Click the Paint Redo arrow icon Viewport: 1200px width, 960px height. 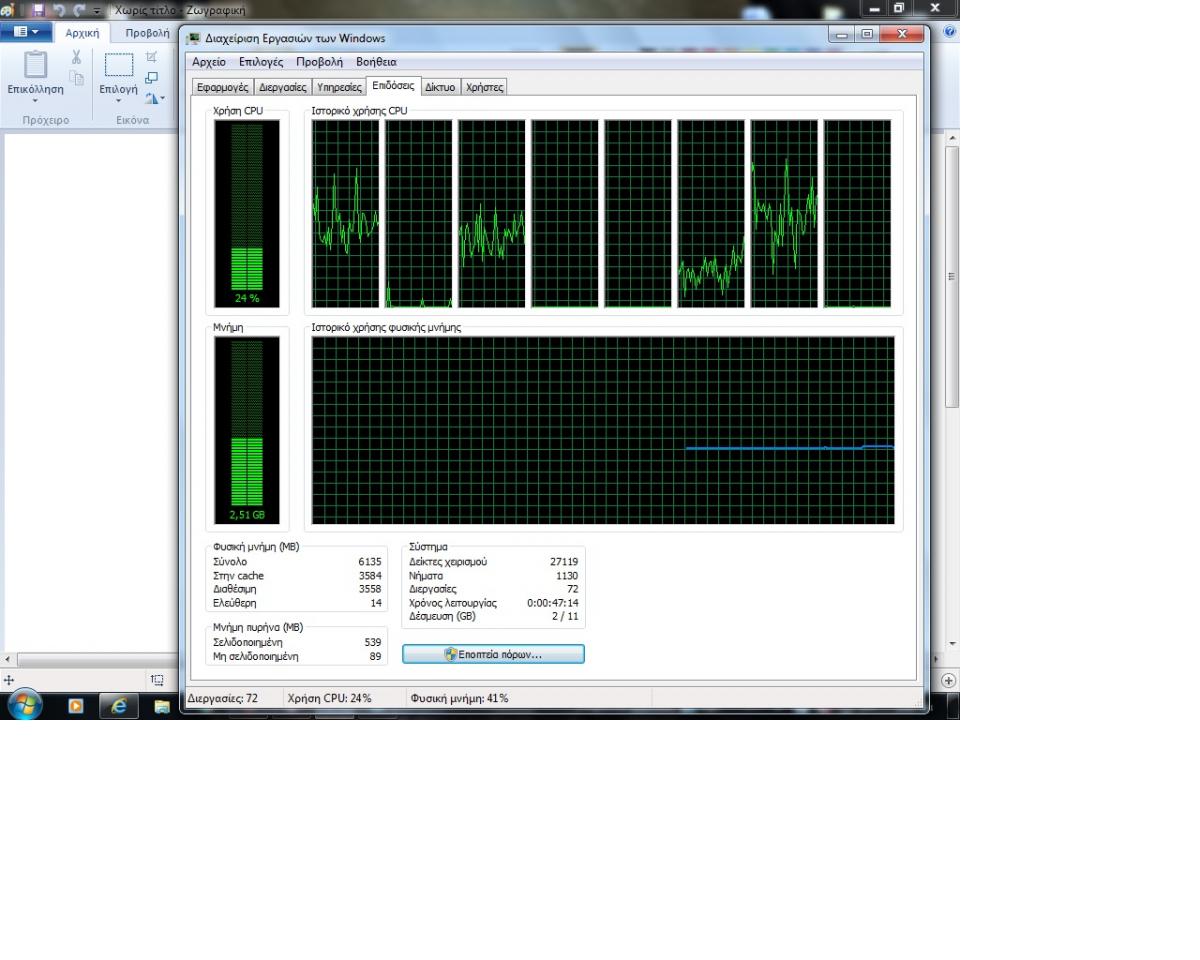coord(78,10)
